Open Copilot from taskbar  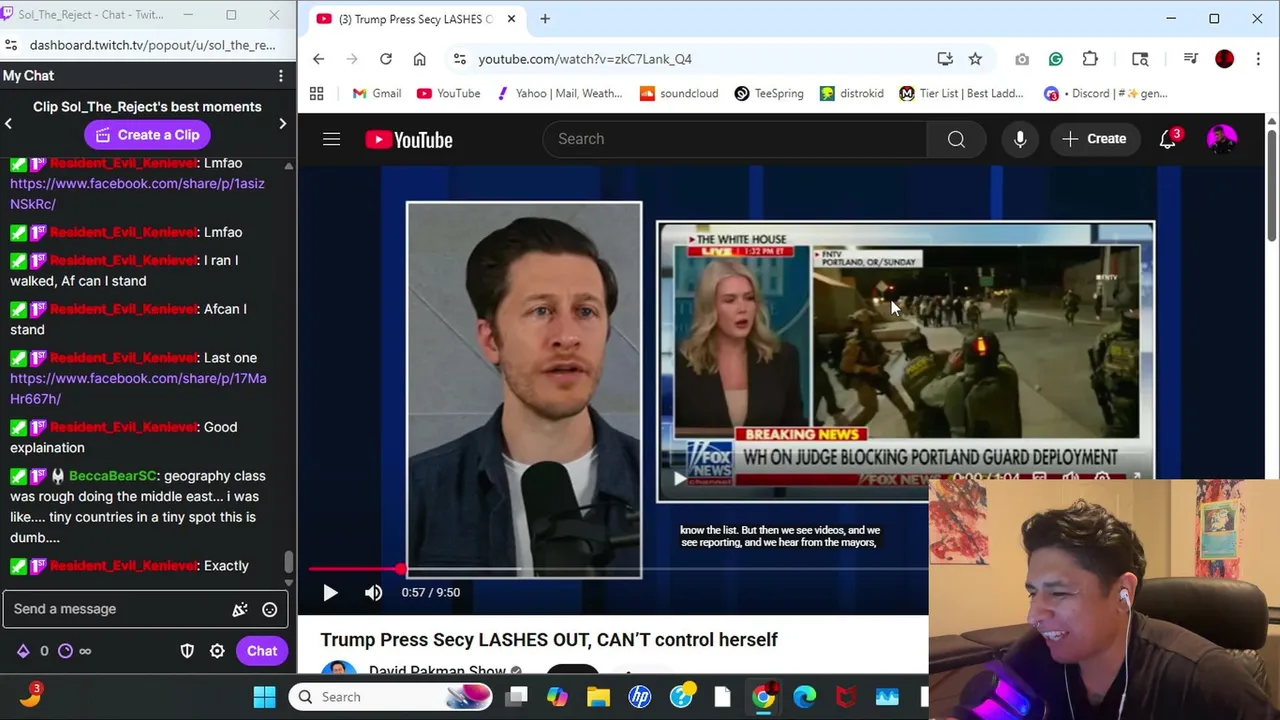[557, 697]
